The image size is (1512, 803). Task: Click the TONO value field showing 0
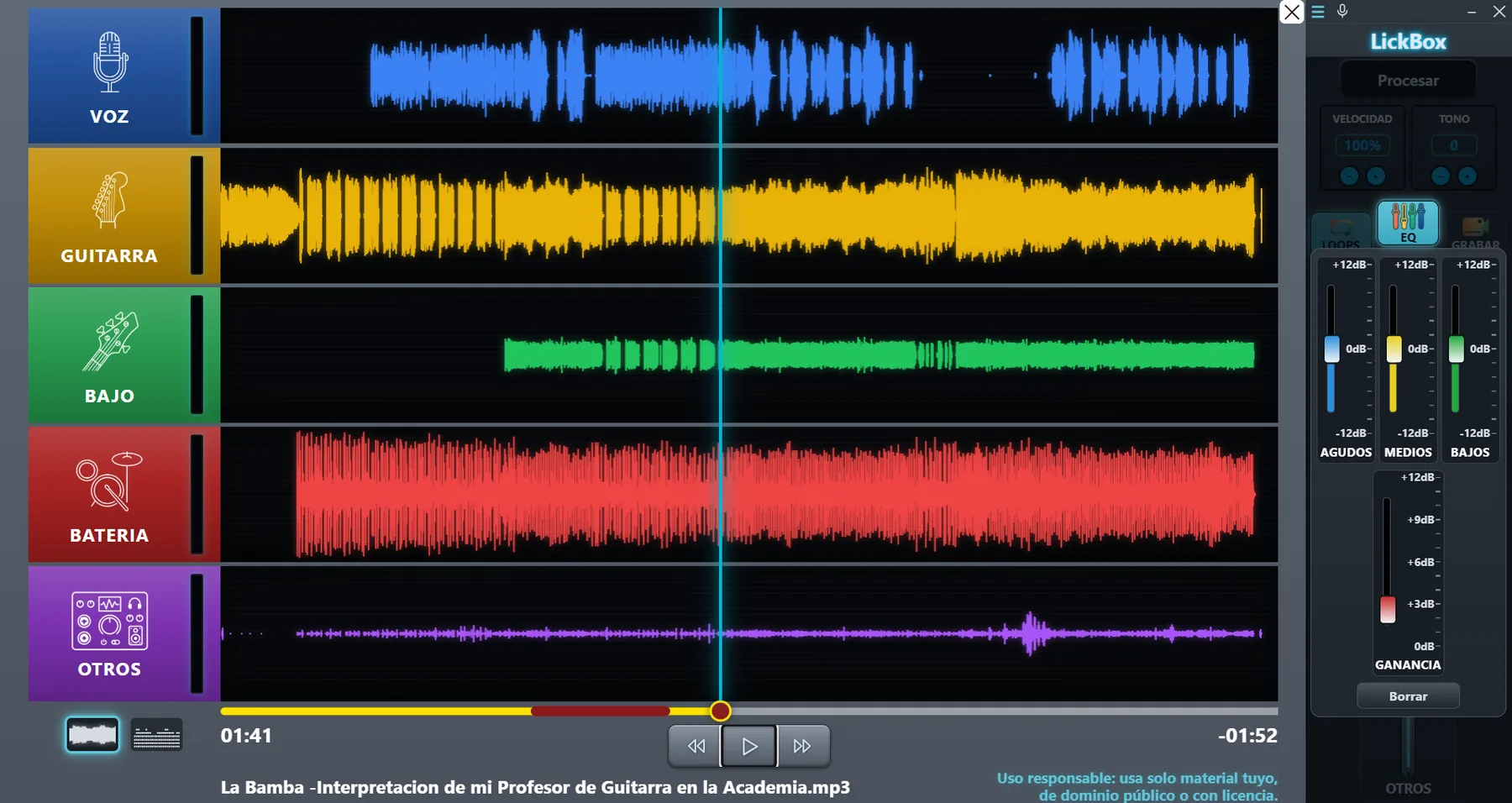pyautogui.click(x=1454, y=145)
